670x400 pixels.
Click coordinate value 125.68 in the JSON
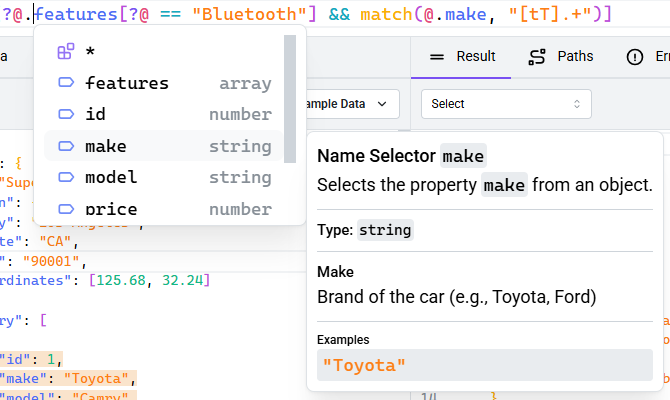pos(121,280)
